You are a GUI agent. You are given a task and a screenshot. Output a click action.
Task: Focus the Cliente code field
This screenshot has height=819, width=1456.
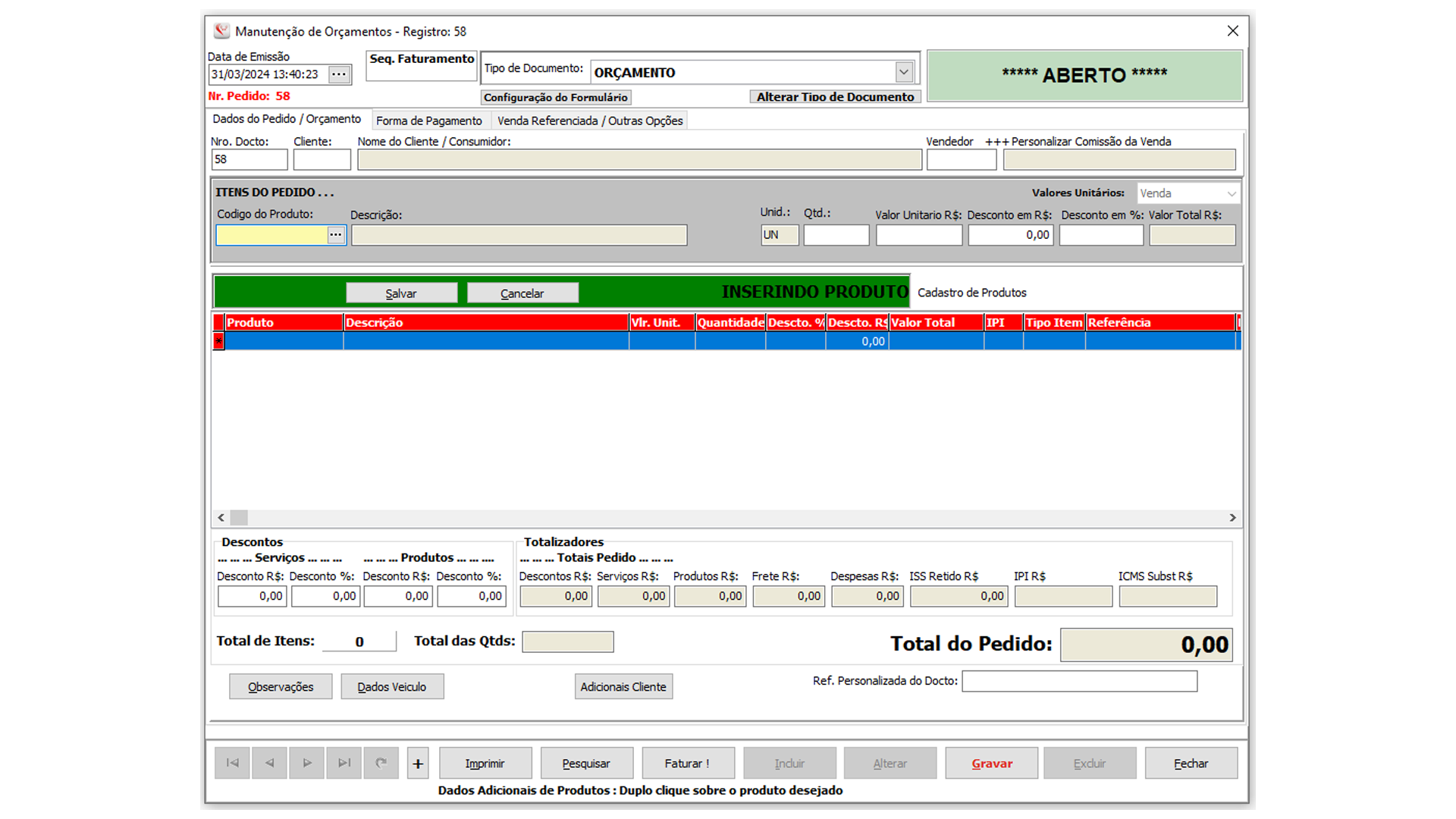322,159
